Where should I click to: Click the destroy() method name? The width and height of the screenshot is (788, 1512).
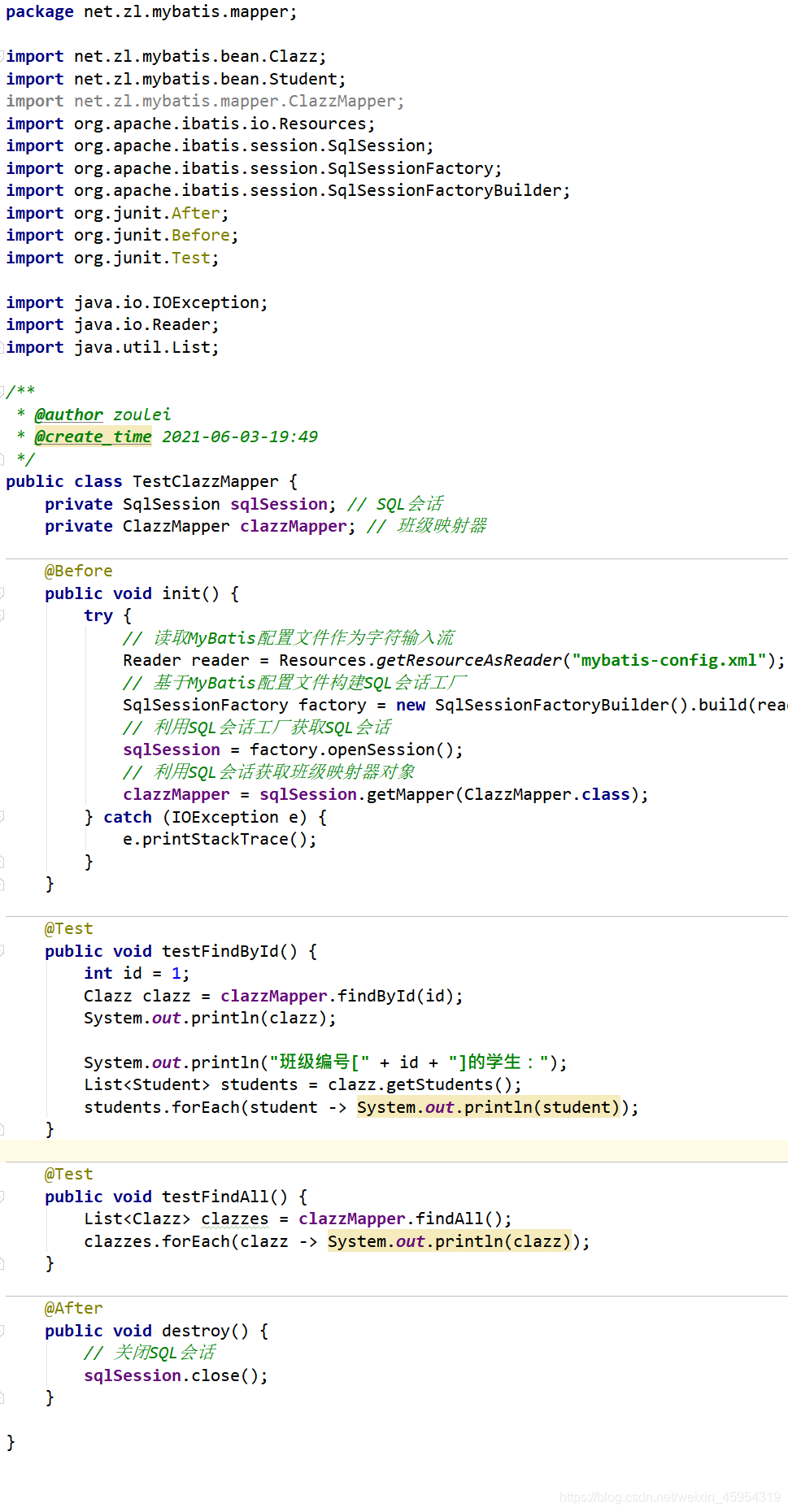pos(205,1331)
